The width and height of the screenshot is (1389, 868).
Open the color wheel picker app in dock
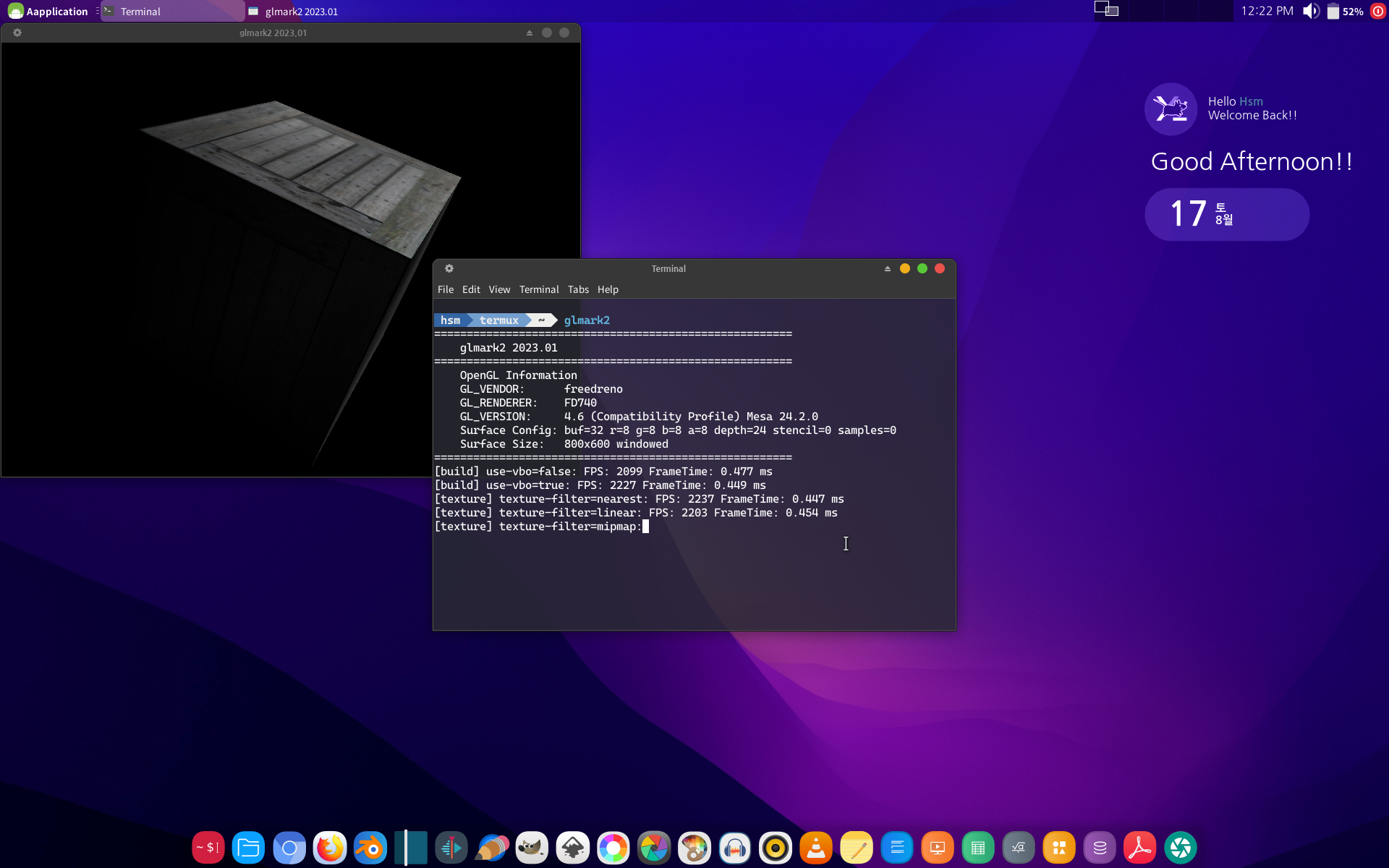(613, 848)
